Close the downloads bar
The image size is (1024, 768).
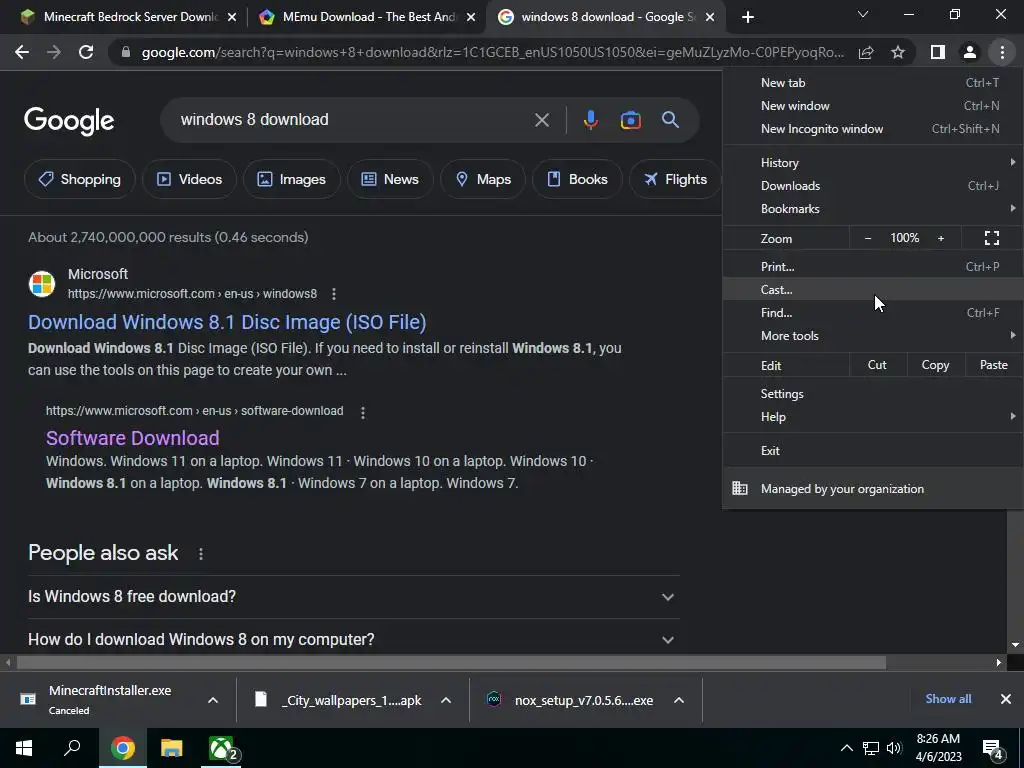pyautogui.click(x=1006, y=699)
